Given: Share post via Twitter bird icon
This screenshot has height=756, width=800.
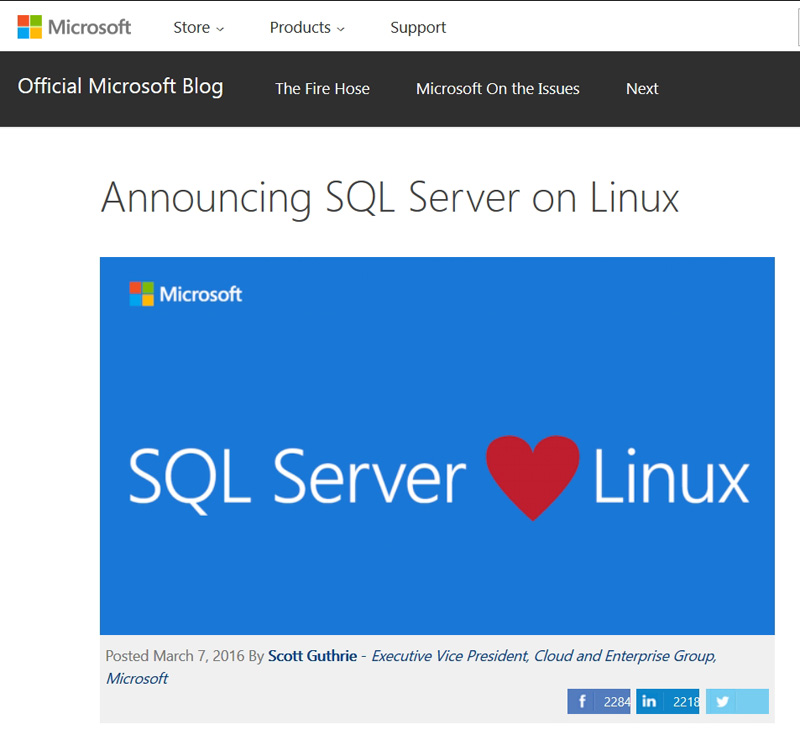Looking at the screenshot, I should click(722, 701).
